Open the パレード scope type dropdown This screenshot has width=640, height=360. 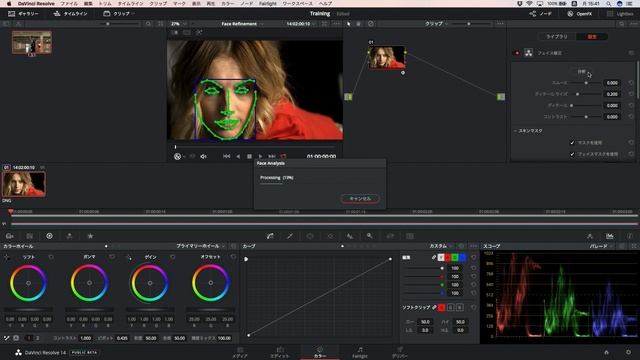tap(601, 246)
